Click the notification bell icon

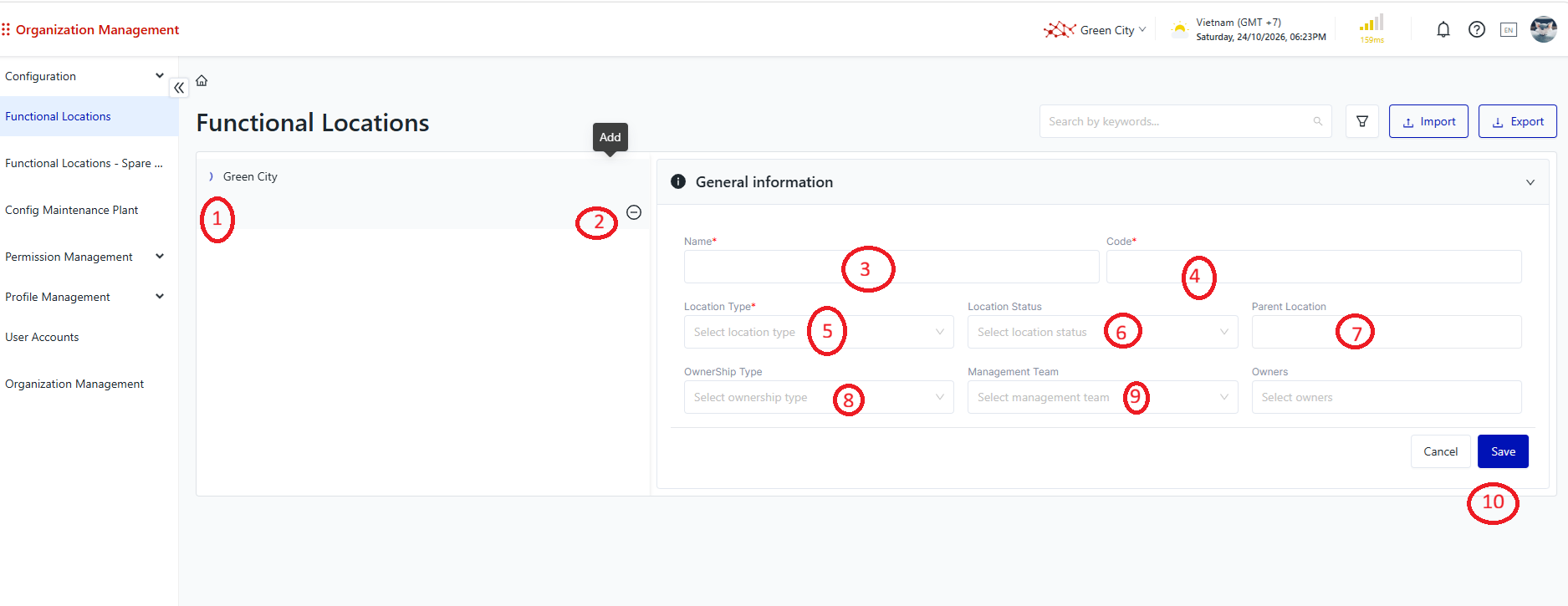click(x=1443, y=29)
